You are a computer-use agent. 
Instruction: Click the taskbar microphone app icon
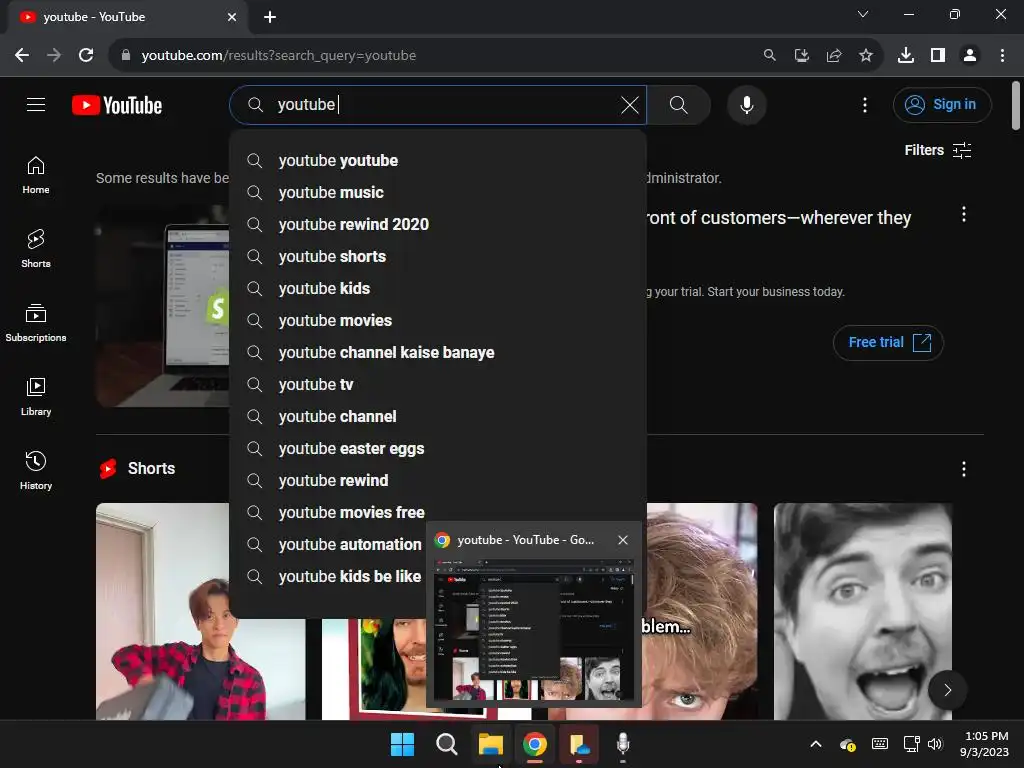click(623, 744)
